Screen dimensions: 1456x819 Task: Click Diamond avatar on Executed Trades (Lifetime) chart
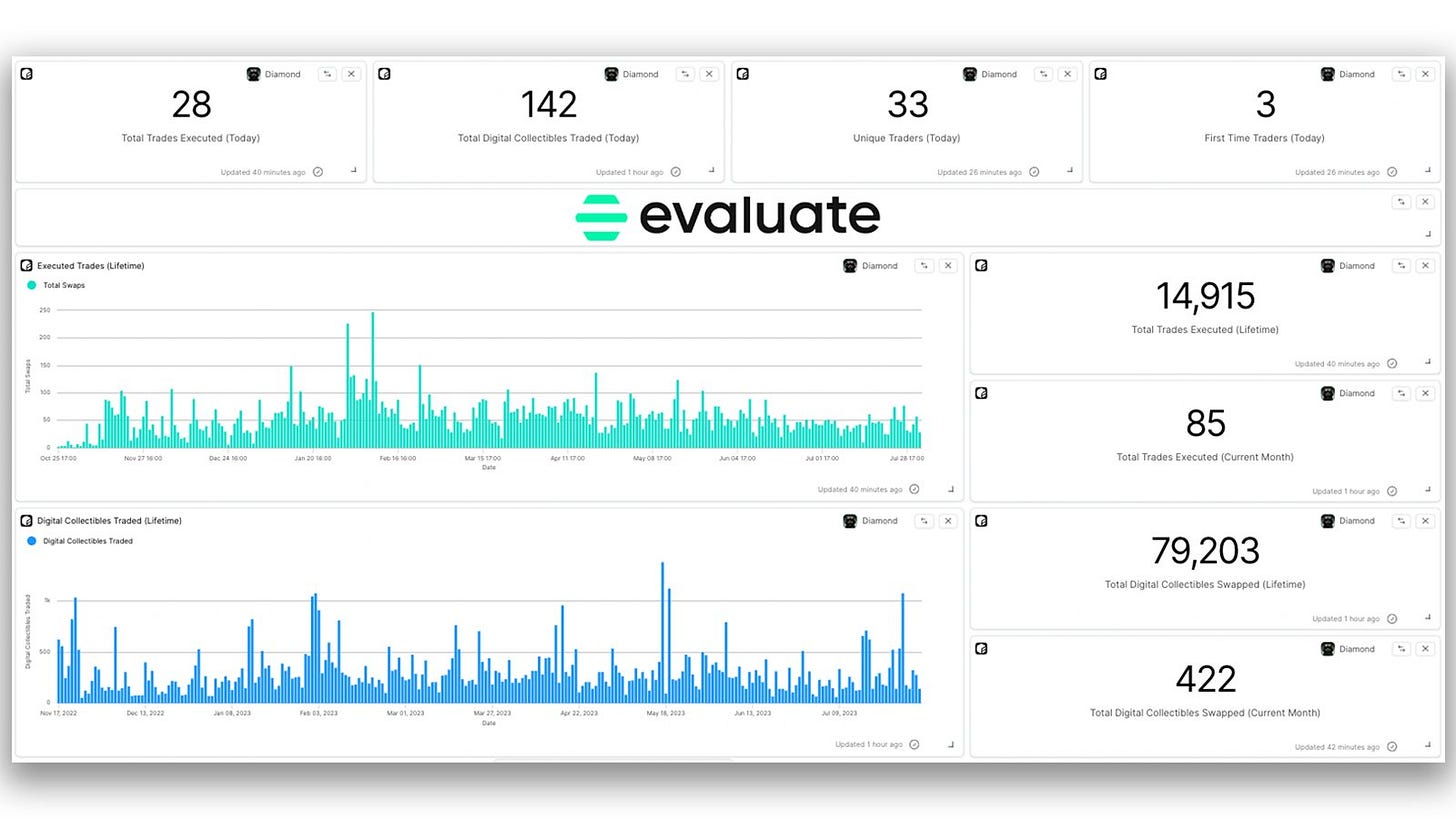pyautogui.click(x=850, y=266)
